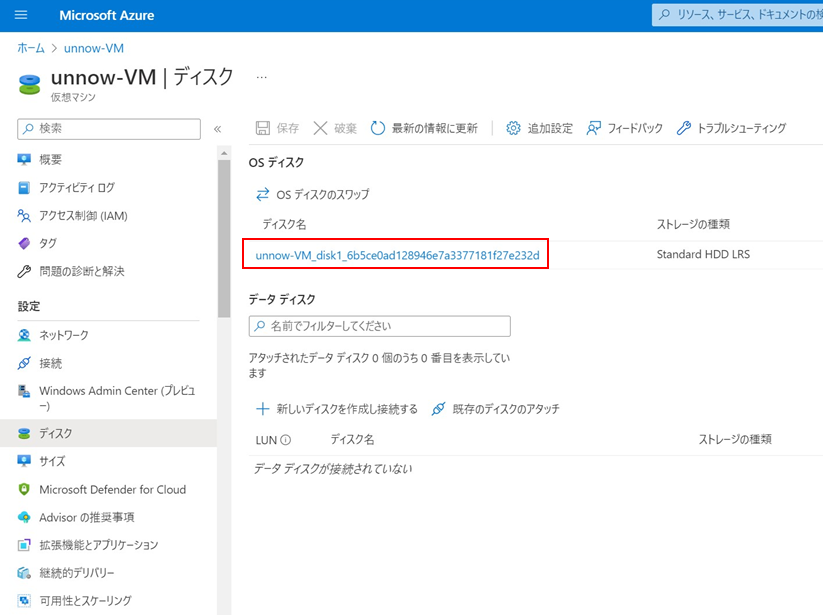Select 既存のディスクのアタッチ
Viewport: 823px width, 615px height.
pos(506,409)
